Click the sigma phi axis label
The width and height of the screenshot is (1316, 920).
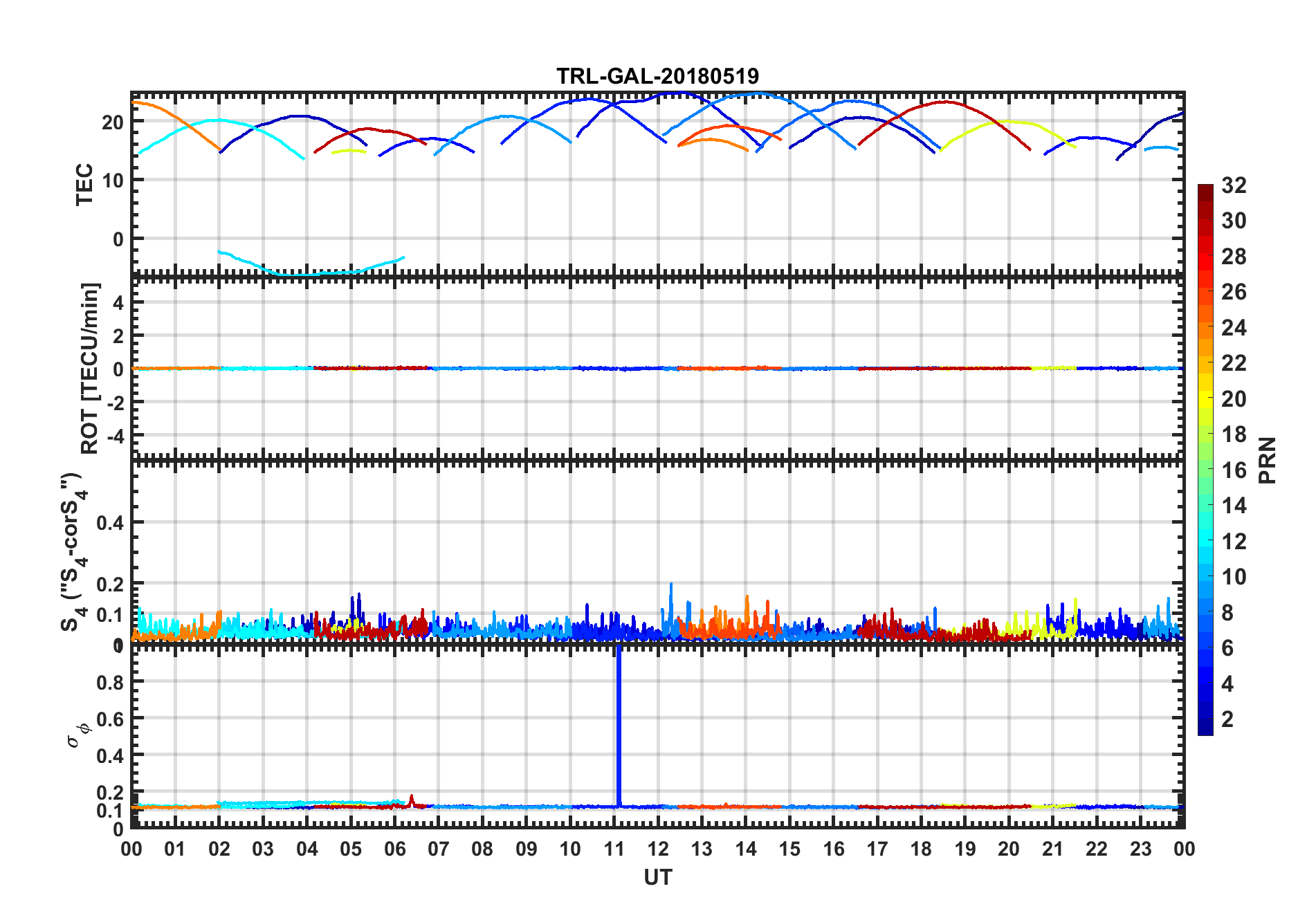point(78,735)
